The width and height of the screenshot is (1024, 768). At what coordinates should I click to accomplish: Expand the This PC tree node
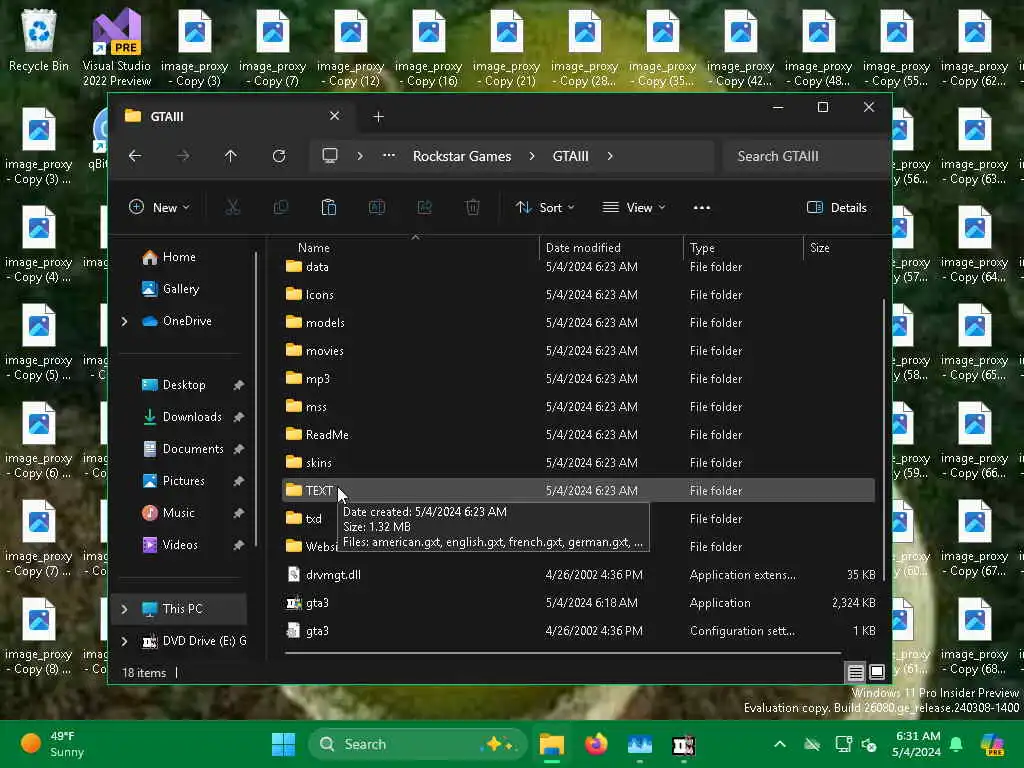(124, 609)
